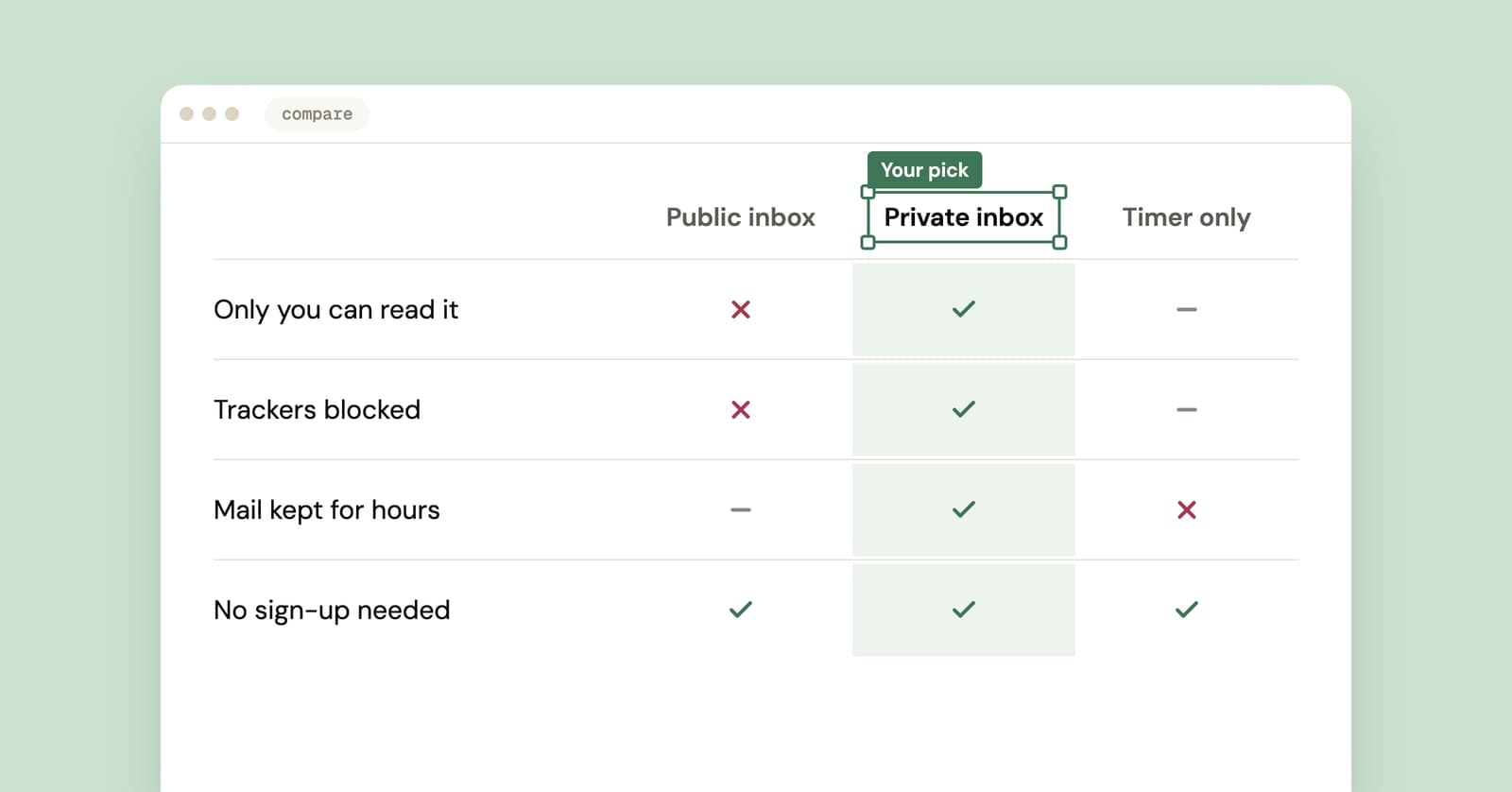Viewport: 1512px width, 792px height.
Task: Click the red cross for Public inbox, Trackers blocked
Action: pos(741,410)
